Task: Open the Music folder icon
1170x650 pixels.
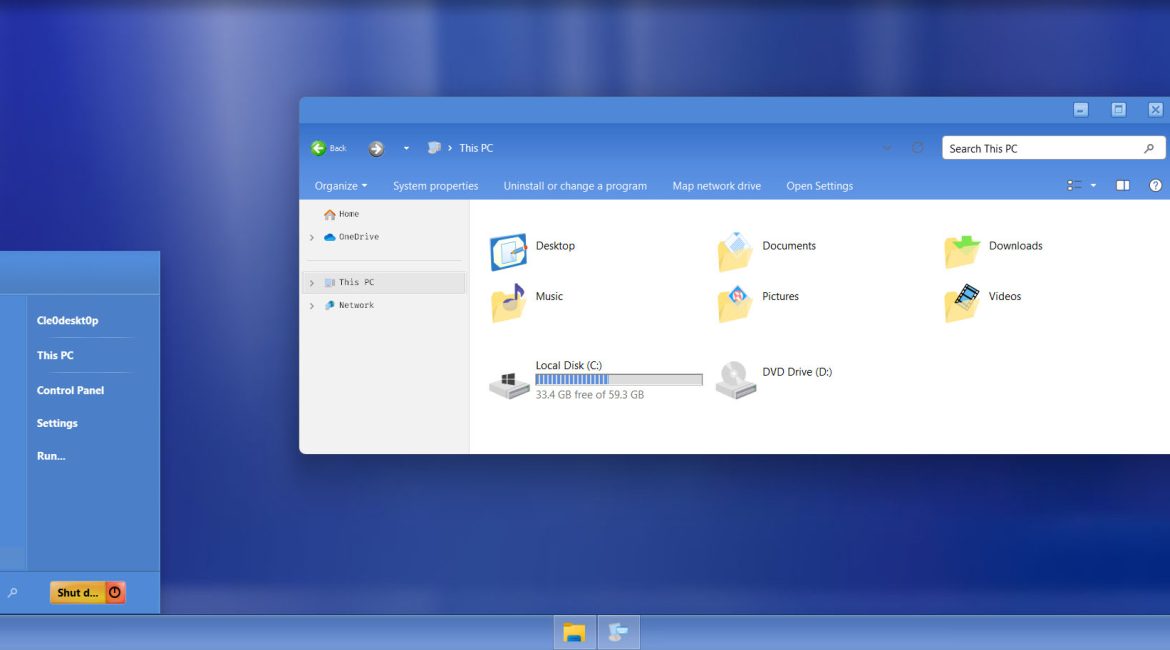Action: pyautogui.click(x=508, y=303)
